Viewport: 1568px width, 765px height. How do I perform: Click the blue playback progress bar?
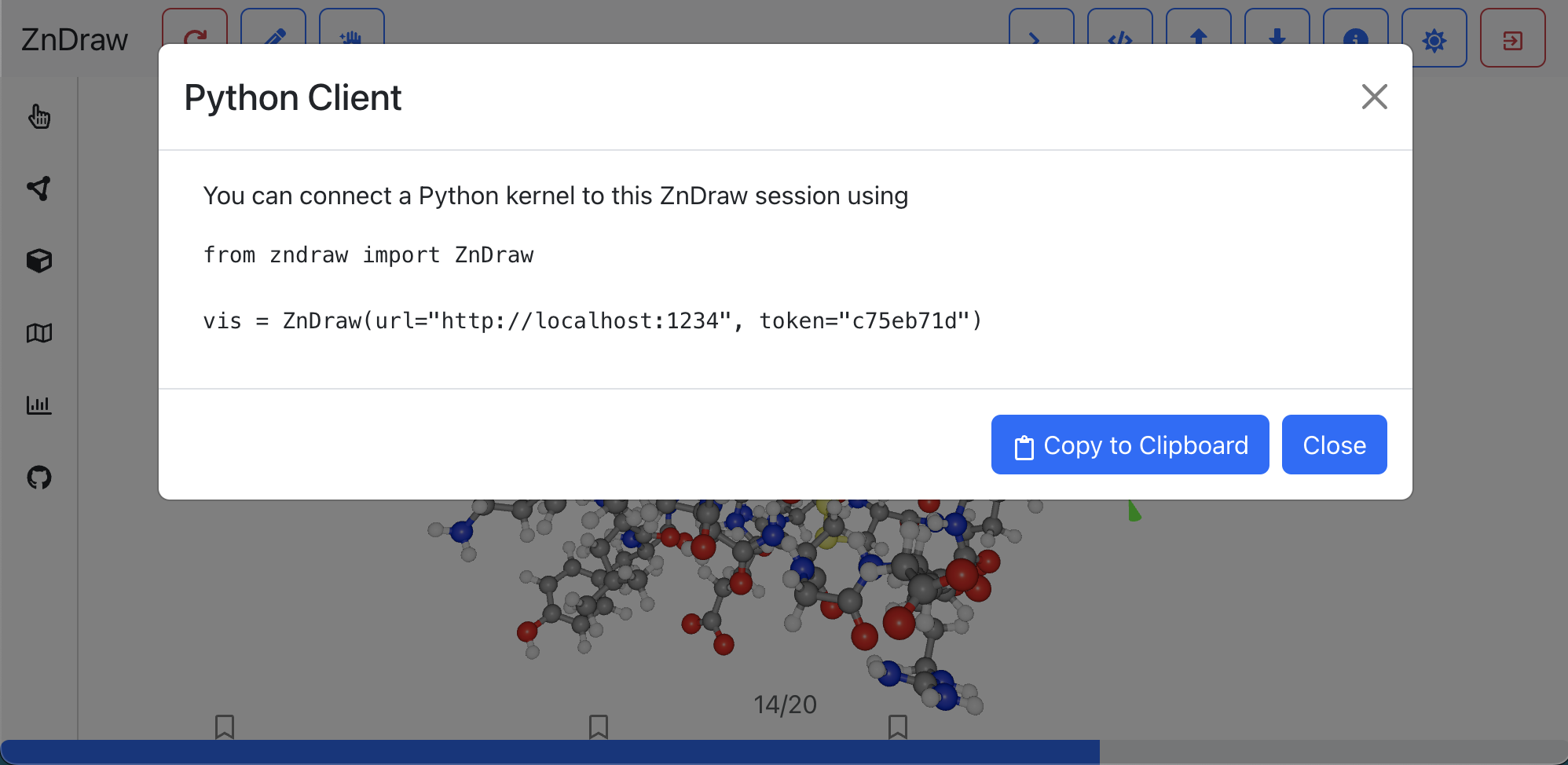coord(550,752)
